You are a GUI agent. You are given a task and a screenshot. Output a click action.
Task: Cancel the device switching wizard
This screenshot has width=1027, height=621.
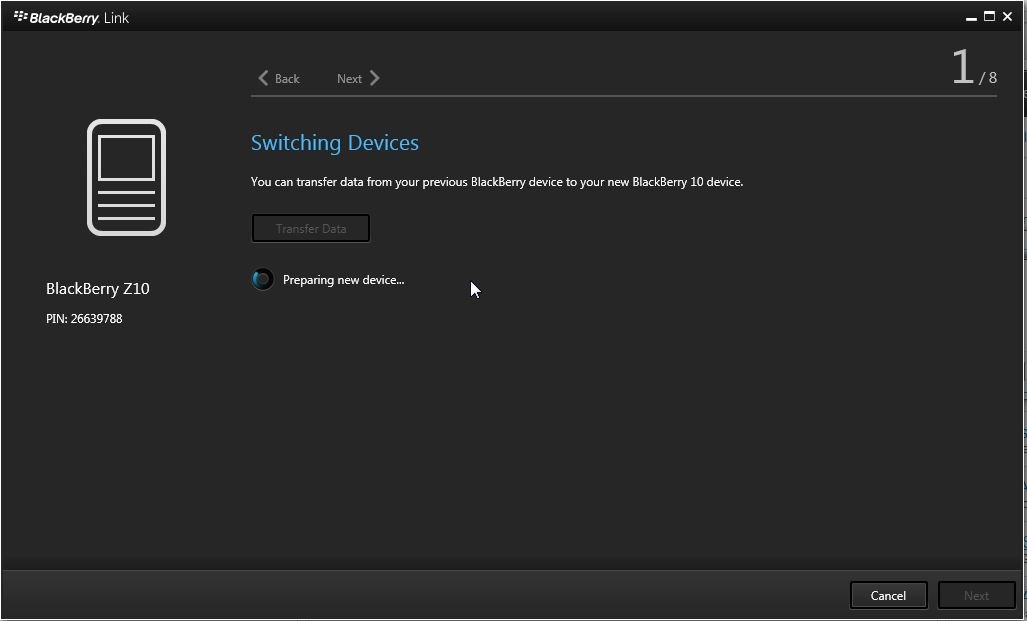coord(888,595)
